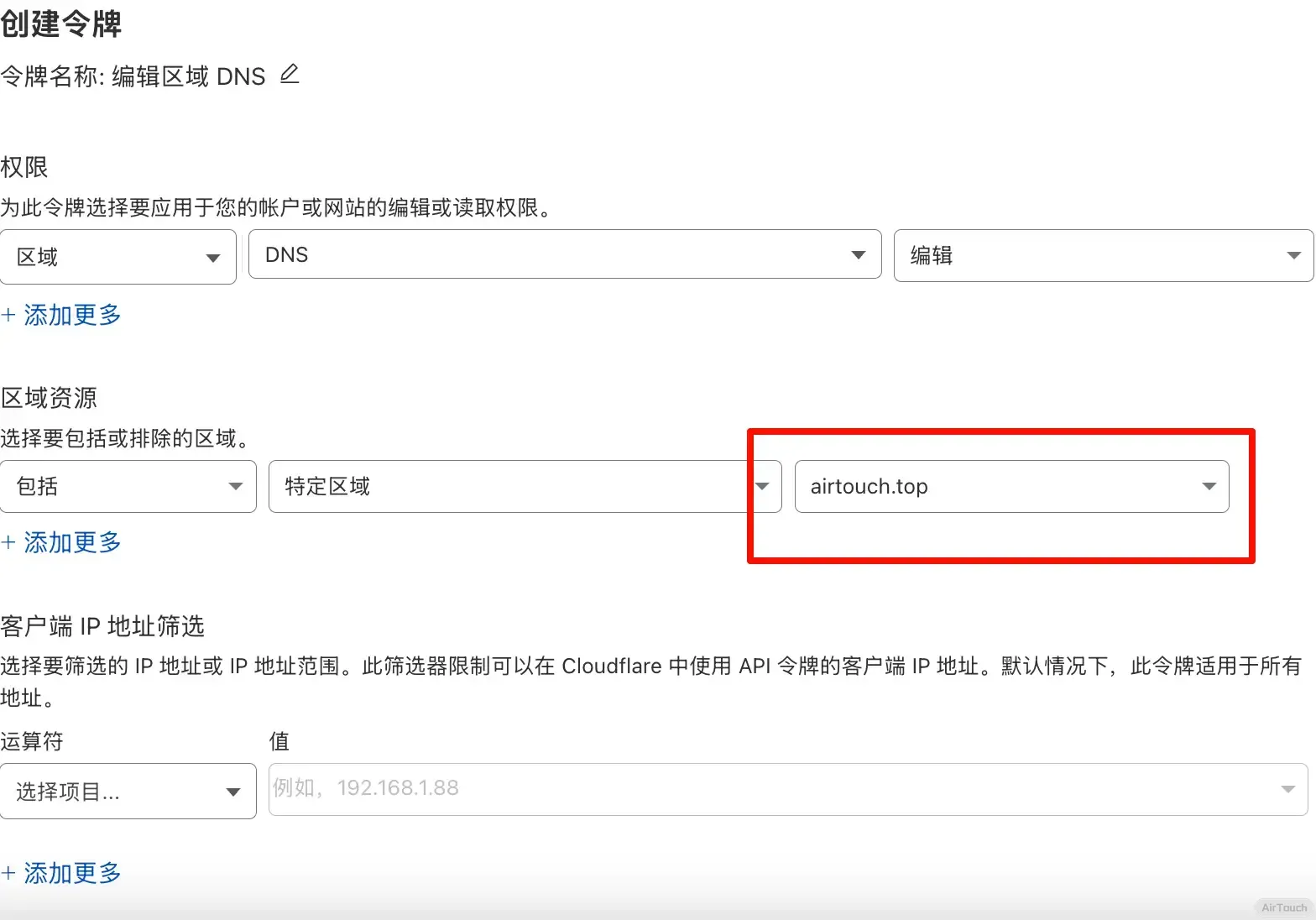Click the pencil icon to rename token
The width and height of the screenshot is (1316, 920).
click(x=290, y=75)
